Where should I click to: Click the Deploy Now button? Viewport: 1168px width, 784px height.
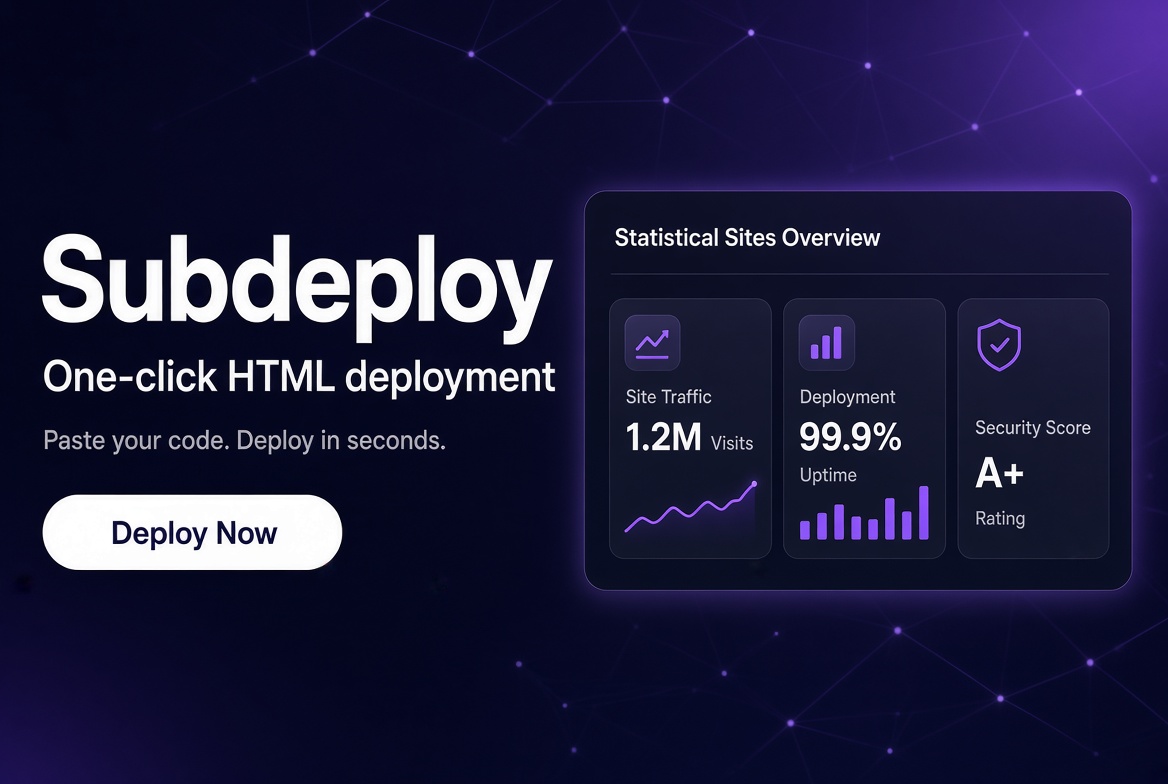[x=192, y=532]
